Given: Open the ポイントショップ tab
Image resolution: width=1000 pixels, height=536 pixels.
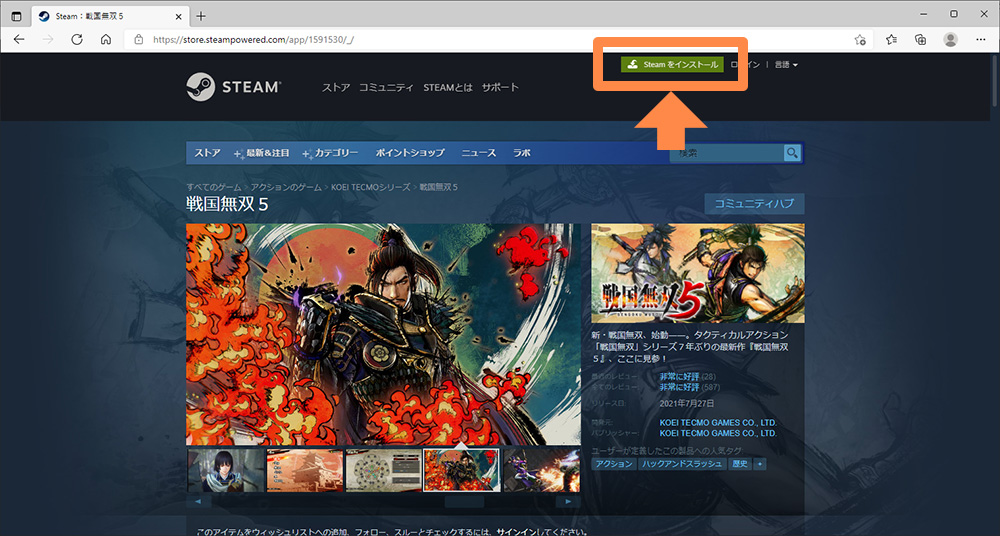Looking at the screenshot, I should 410,153.
